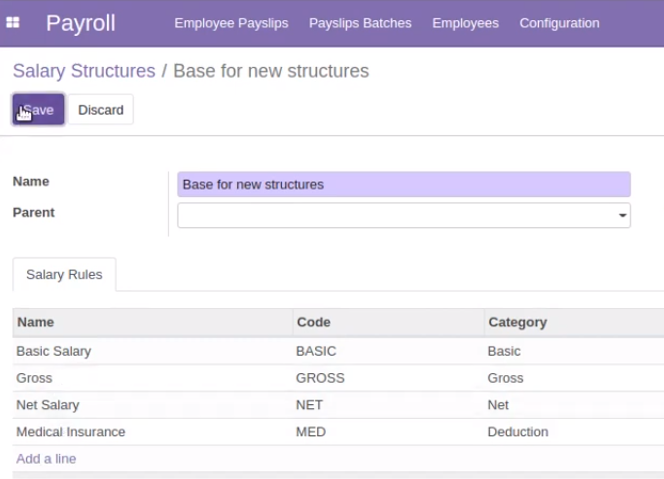Open the Employees menu
The image size is (664, 479).
click(465, 23)
